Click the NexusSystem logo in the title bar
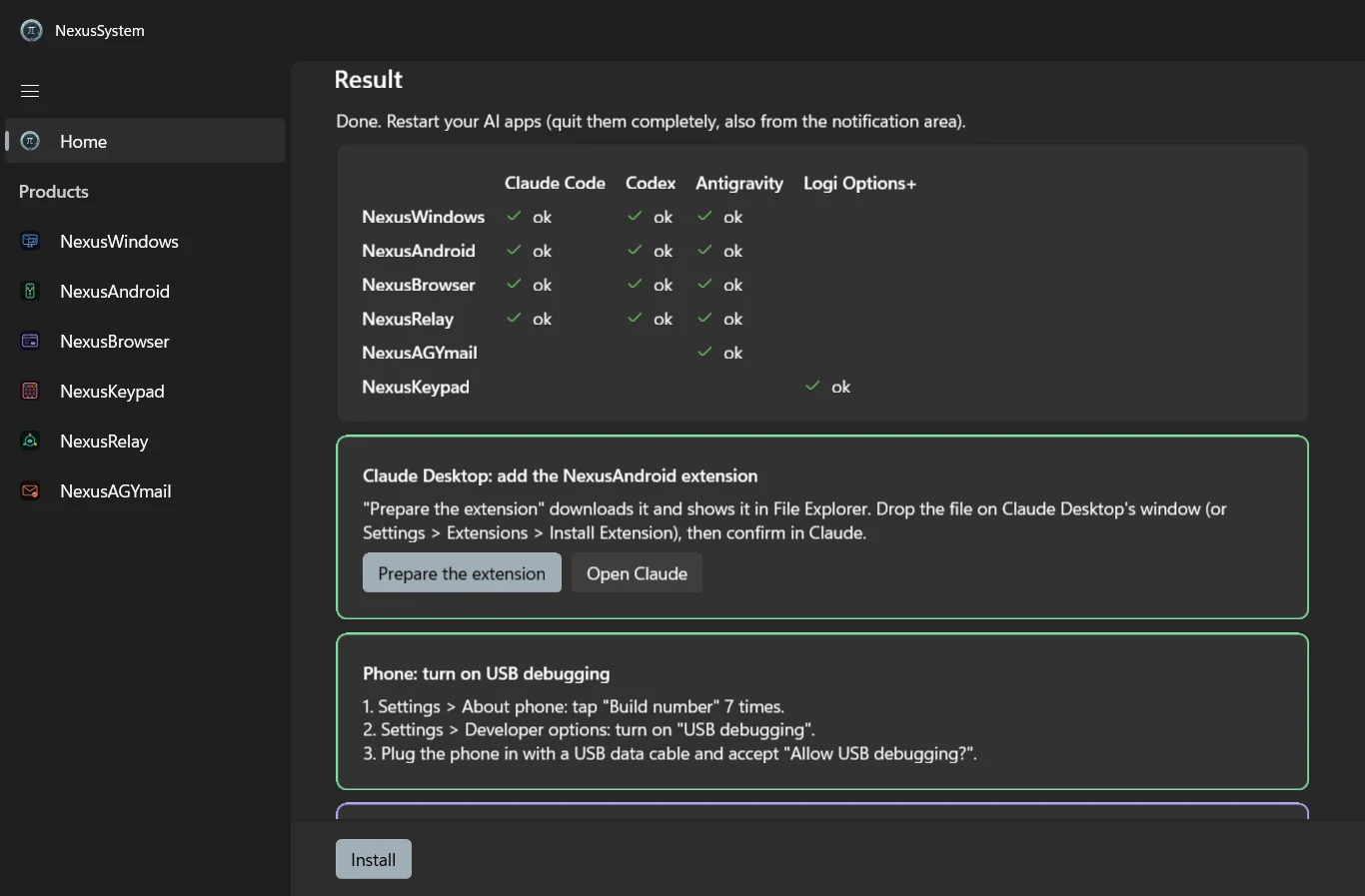The height and width of the screenshot is (896, 1365). 31,31
